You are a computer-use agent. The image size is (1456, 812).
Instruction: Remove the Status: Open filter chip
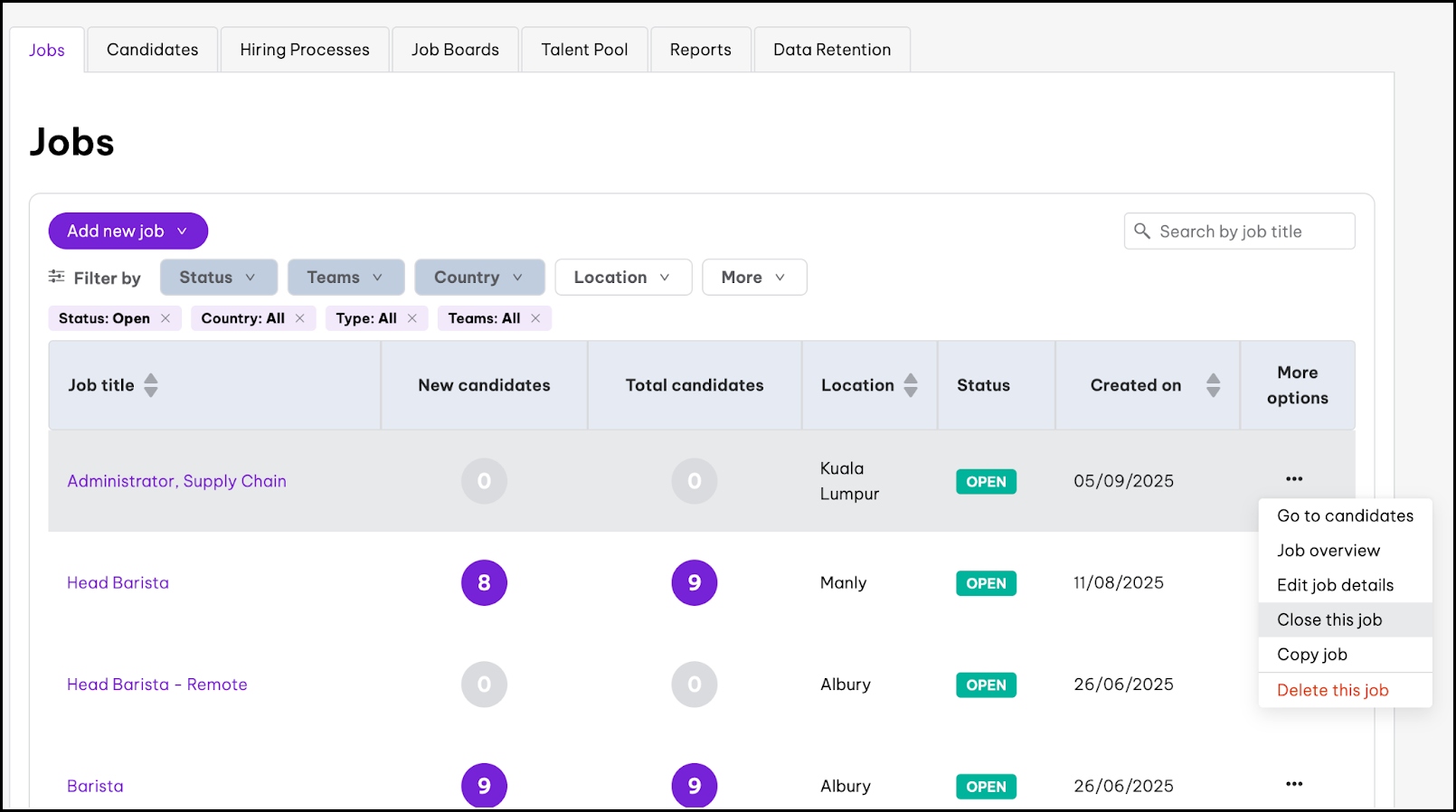coord(165,318)
